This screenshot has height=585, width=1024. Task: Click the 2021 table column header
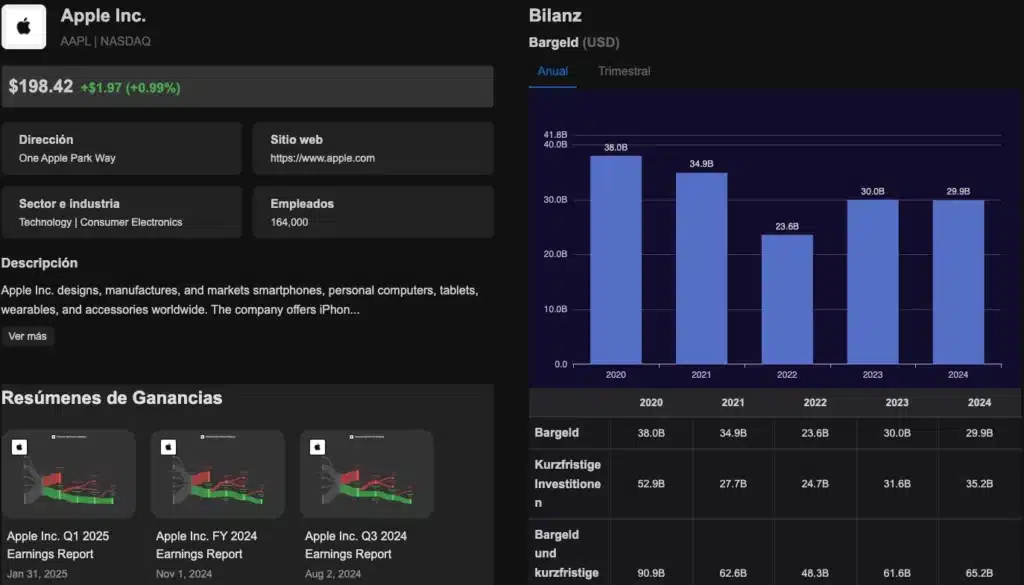click(x=733, y=403)
